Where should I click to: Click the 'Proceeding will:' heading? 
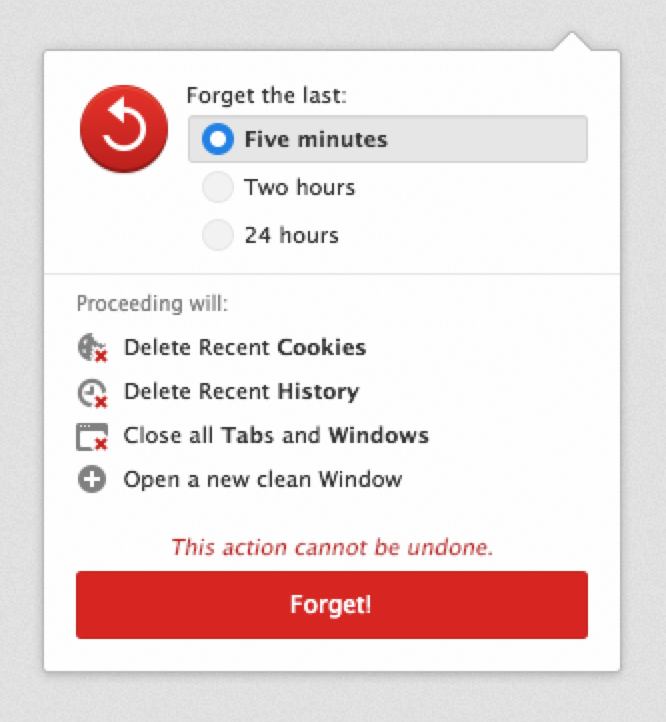(x=152, y=303)
